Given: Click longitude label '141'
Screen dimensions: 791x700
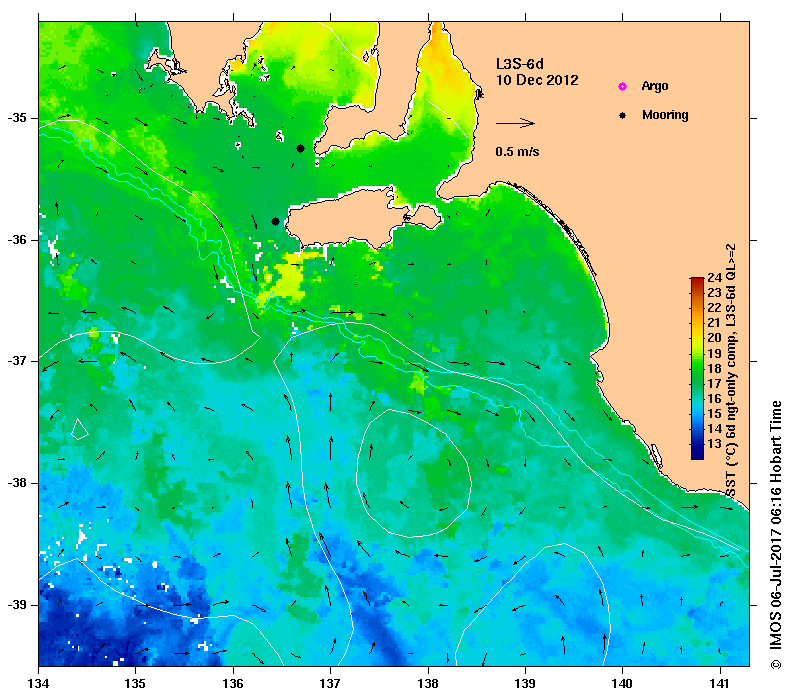Looking at the screenshot, I should point(720,684).
